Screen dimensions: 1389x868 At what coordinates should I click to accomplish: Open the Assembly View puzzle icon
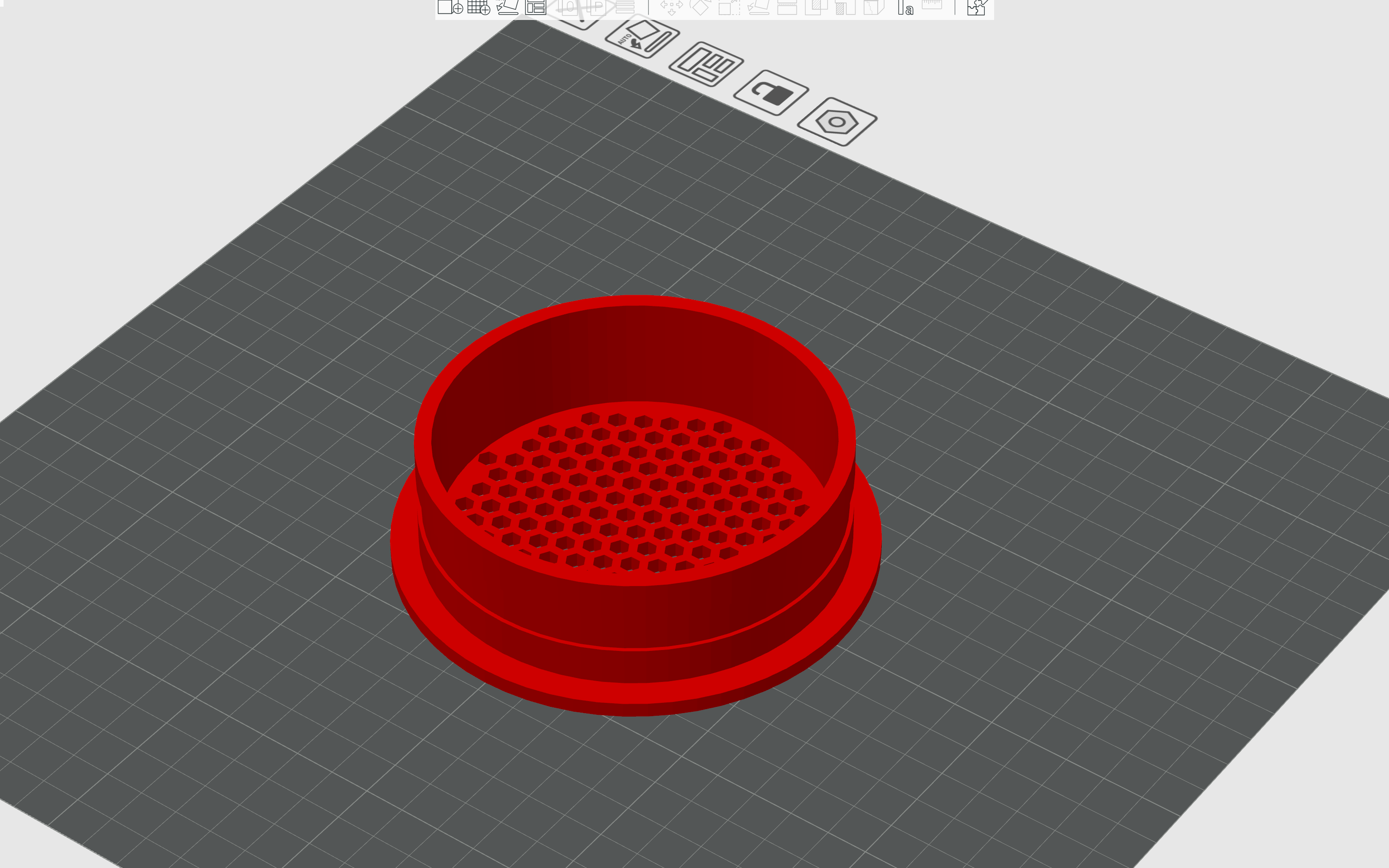(976, 7)
